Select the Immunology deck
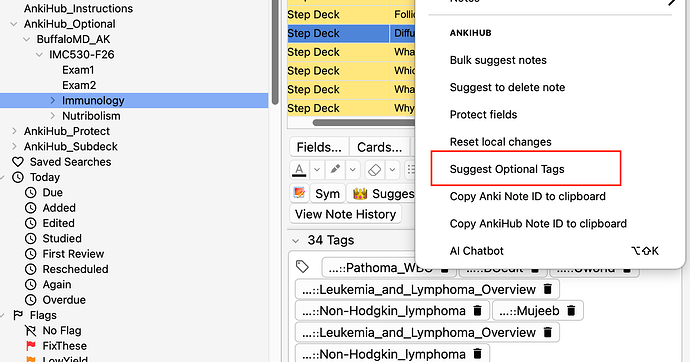Viewport: 690px width, 362px height. click(93, 101)
